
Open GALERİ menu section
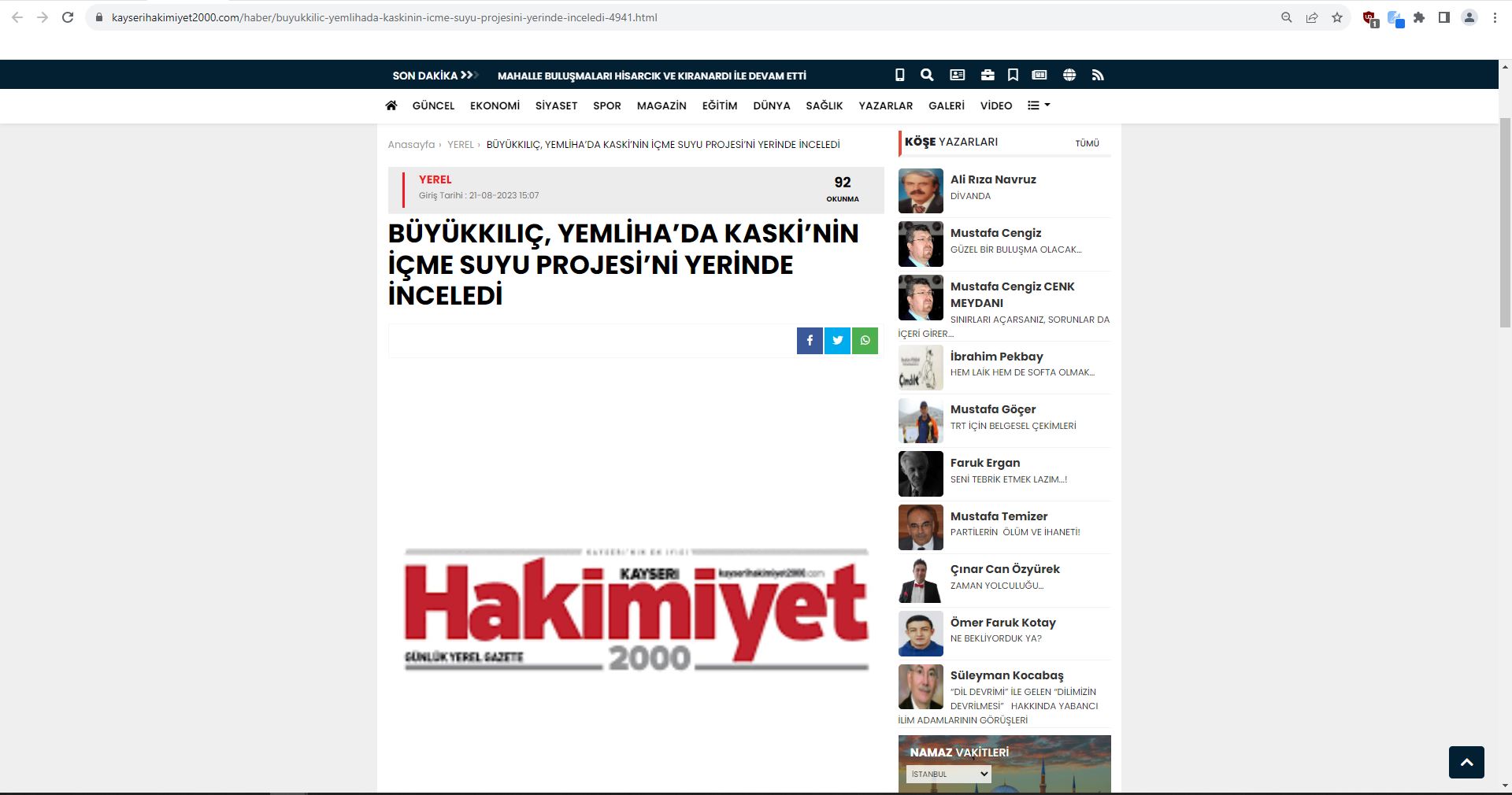click(947, 105)
